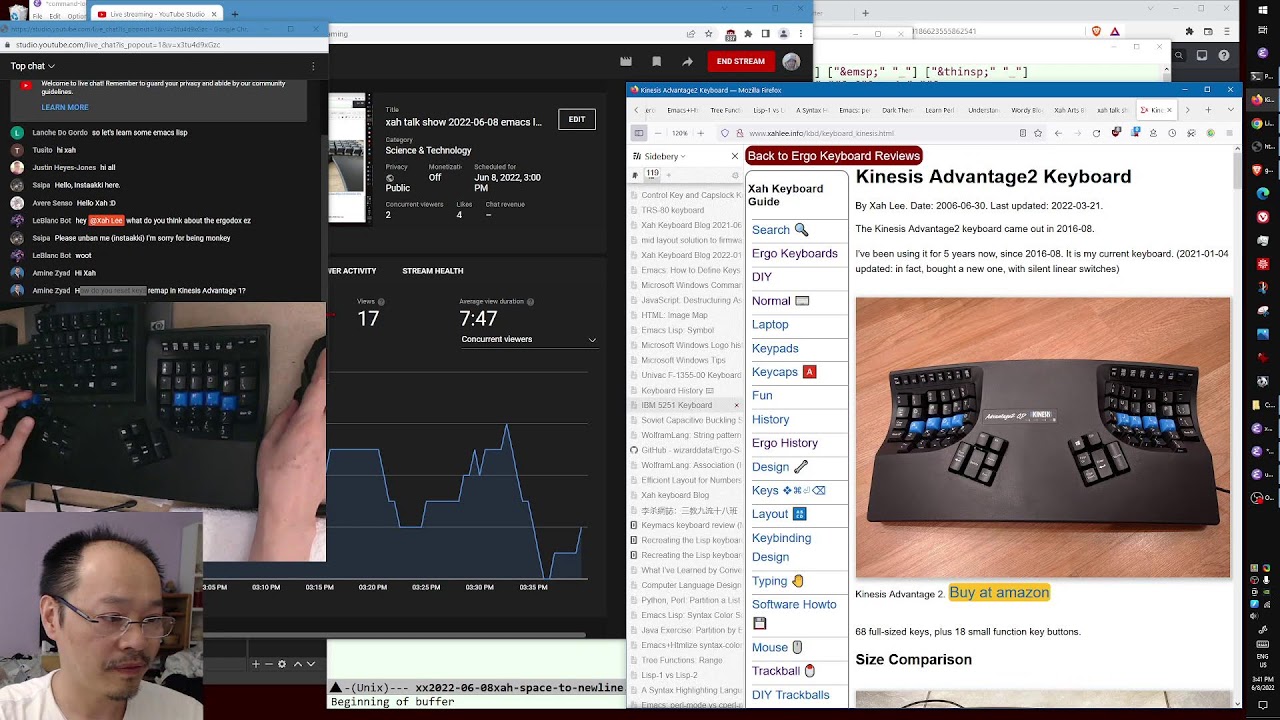Image resolution: width=1280 pixels, height=720 pixels.
Task: Open the Keycaps guide link
Action: [775, 372]
